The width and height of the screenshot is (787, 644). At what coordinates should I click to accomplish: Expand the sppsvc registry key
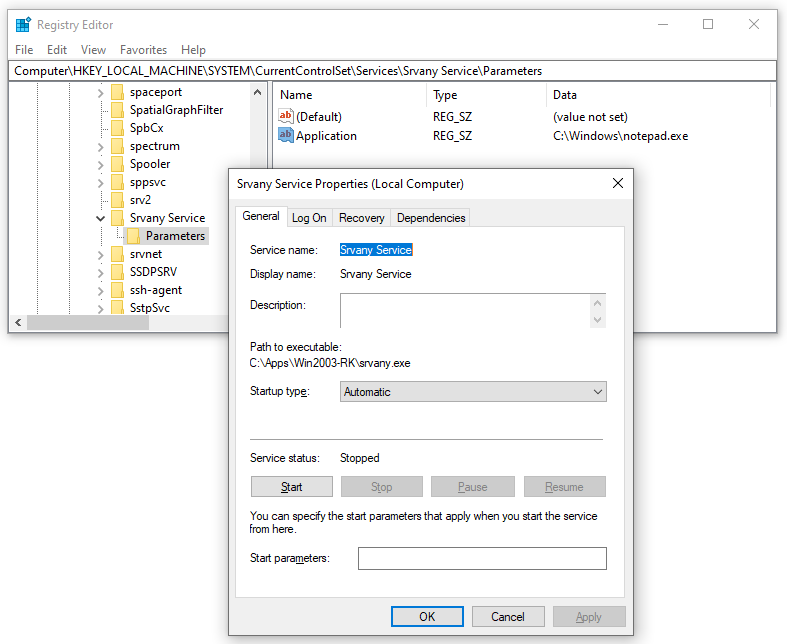[x=100, y=183]
